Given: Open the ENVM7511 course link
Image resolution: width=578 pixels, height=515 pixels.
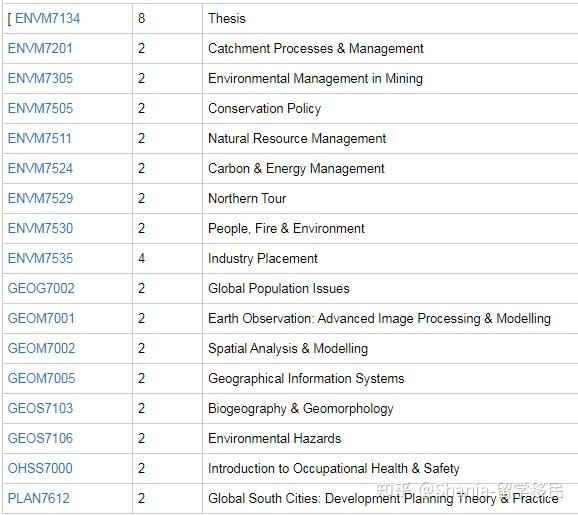Looking at the screenshot, I should (x=39, y=138).
